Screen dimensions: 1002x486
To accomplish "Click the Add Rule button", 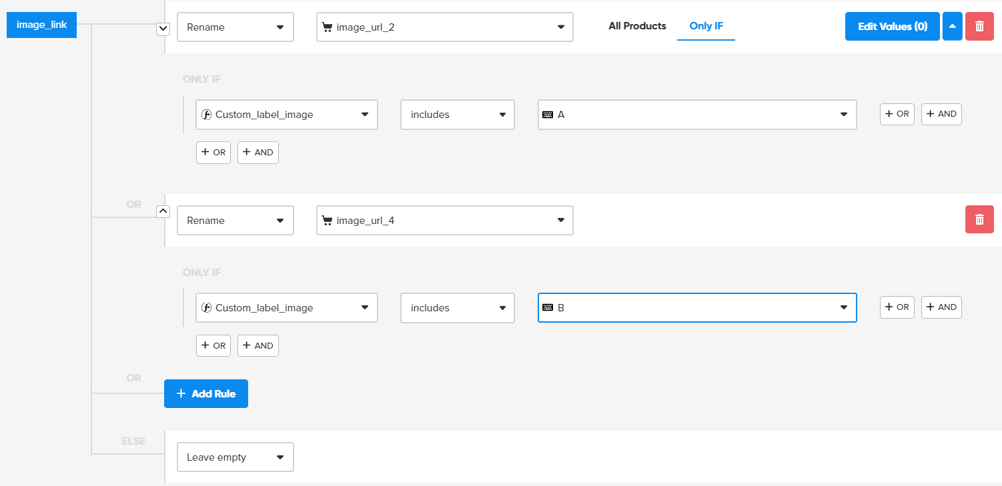I will [206, 394].
